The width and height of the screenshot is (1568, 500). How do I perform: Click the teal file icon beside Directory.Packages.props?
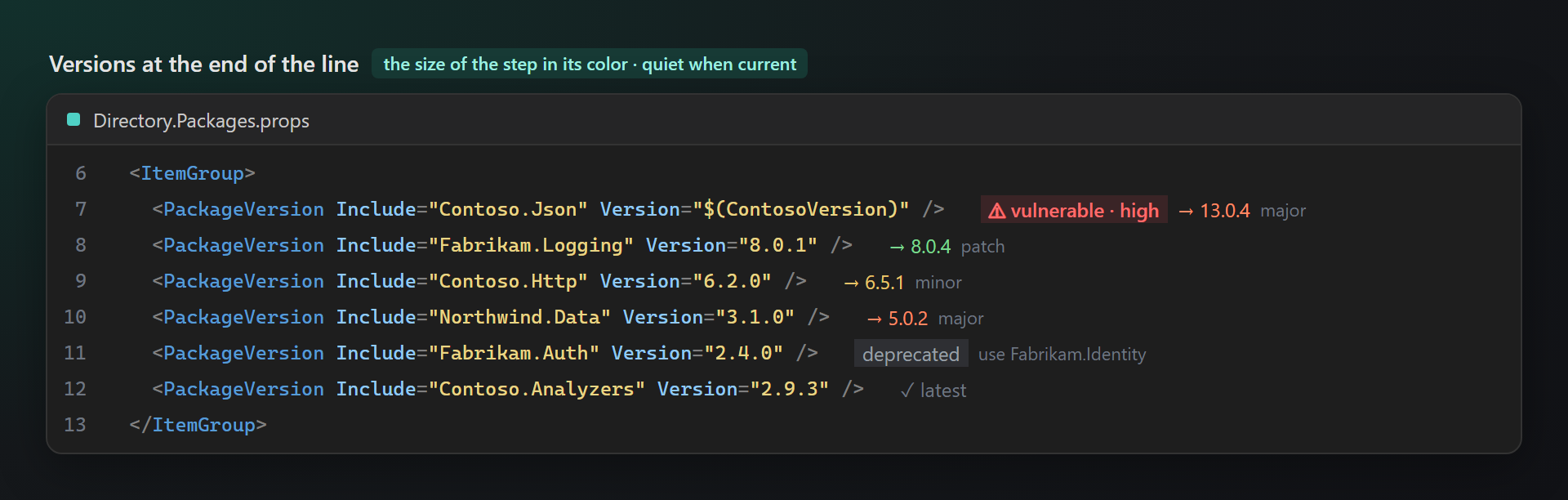click(x=73, y=120)
